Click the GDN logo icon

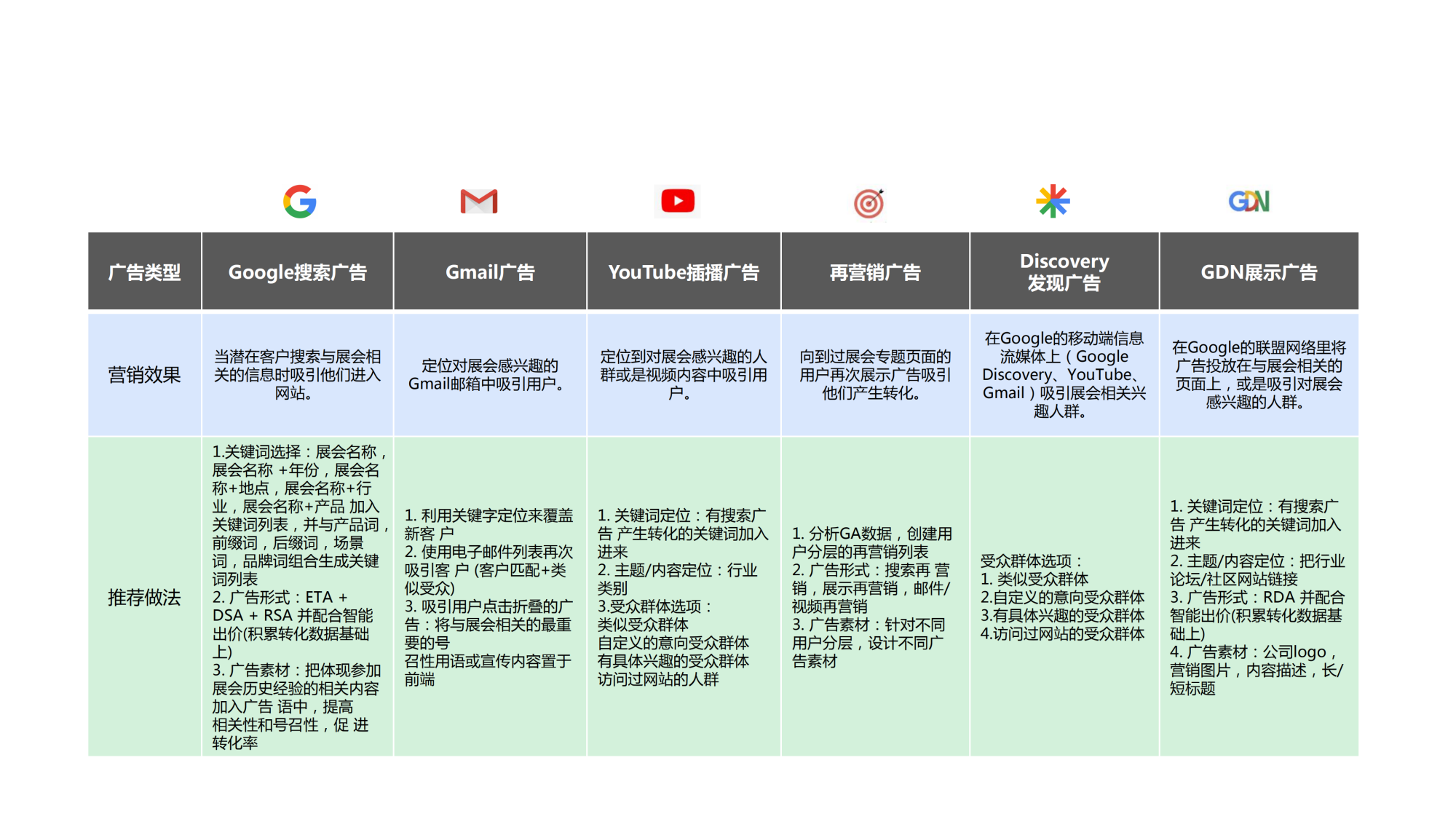pos(1249,201)
